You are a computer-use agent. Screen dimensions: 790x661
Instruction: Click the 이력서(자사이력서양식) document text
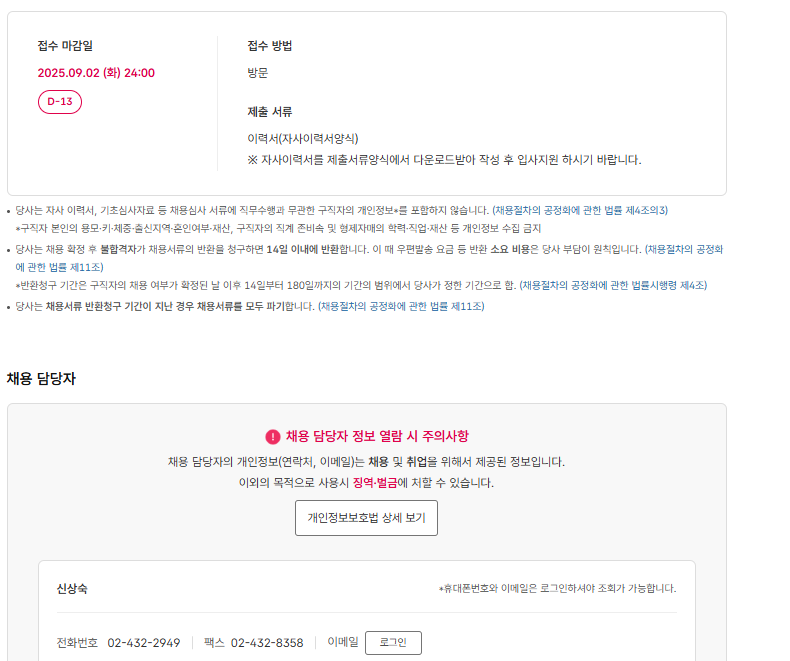(x=303, y=139)
